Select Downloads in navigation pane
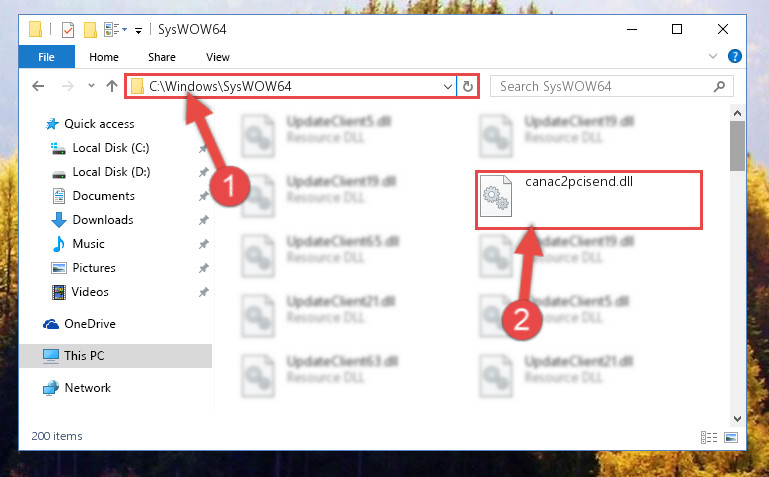 [x=103, y=220]
